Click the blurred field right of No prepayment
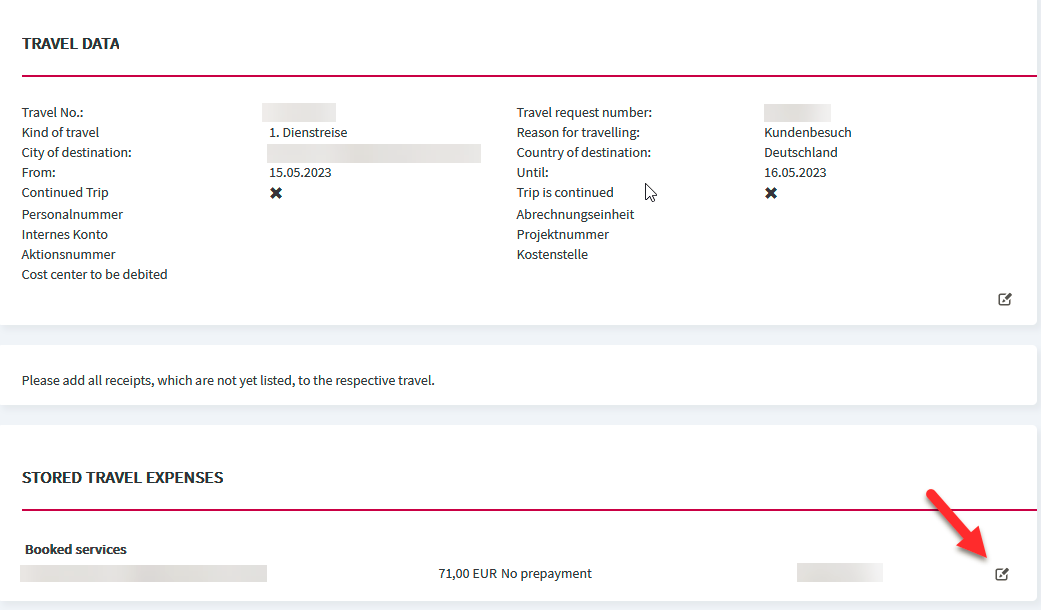The height and width of the screenshot is (610, 1041). point(840,572)
